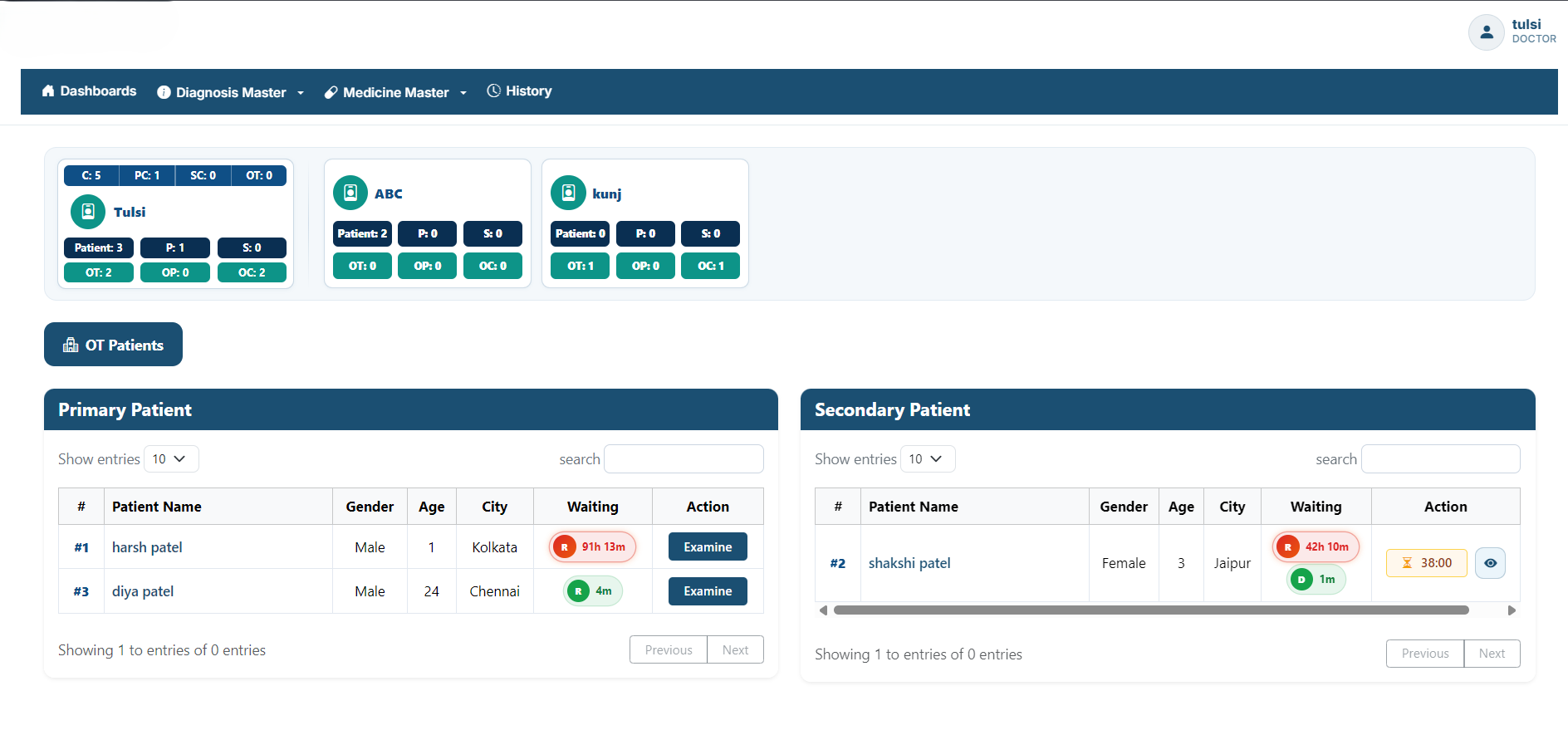Click the PC: 1 counter on Tulsi card
1568x730 pixels.
click(x=147, y=175)
